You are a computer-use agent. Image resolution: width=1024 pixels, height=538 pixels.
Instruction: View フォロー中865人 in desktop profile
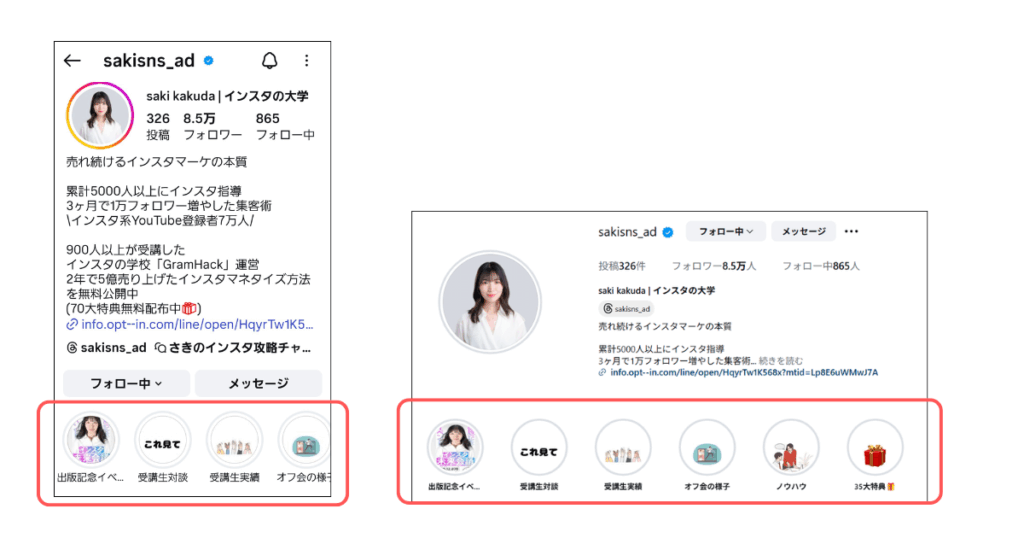click(821, 266)
